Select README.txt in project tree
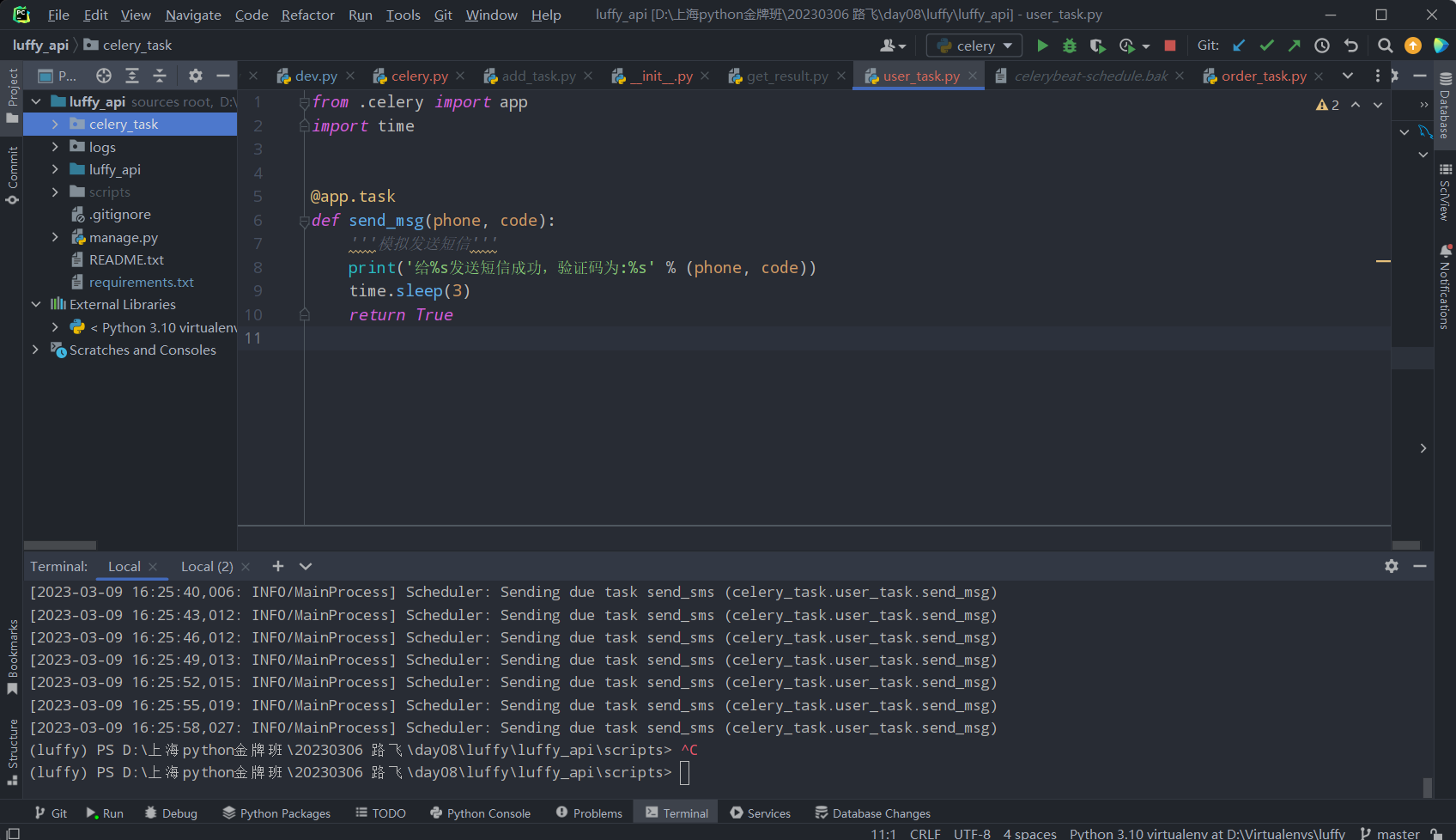Image resolution: width=1456 pixels, height=840 pixels. pyautogui.click(x=126, y=259)
